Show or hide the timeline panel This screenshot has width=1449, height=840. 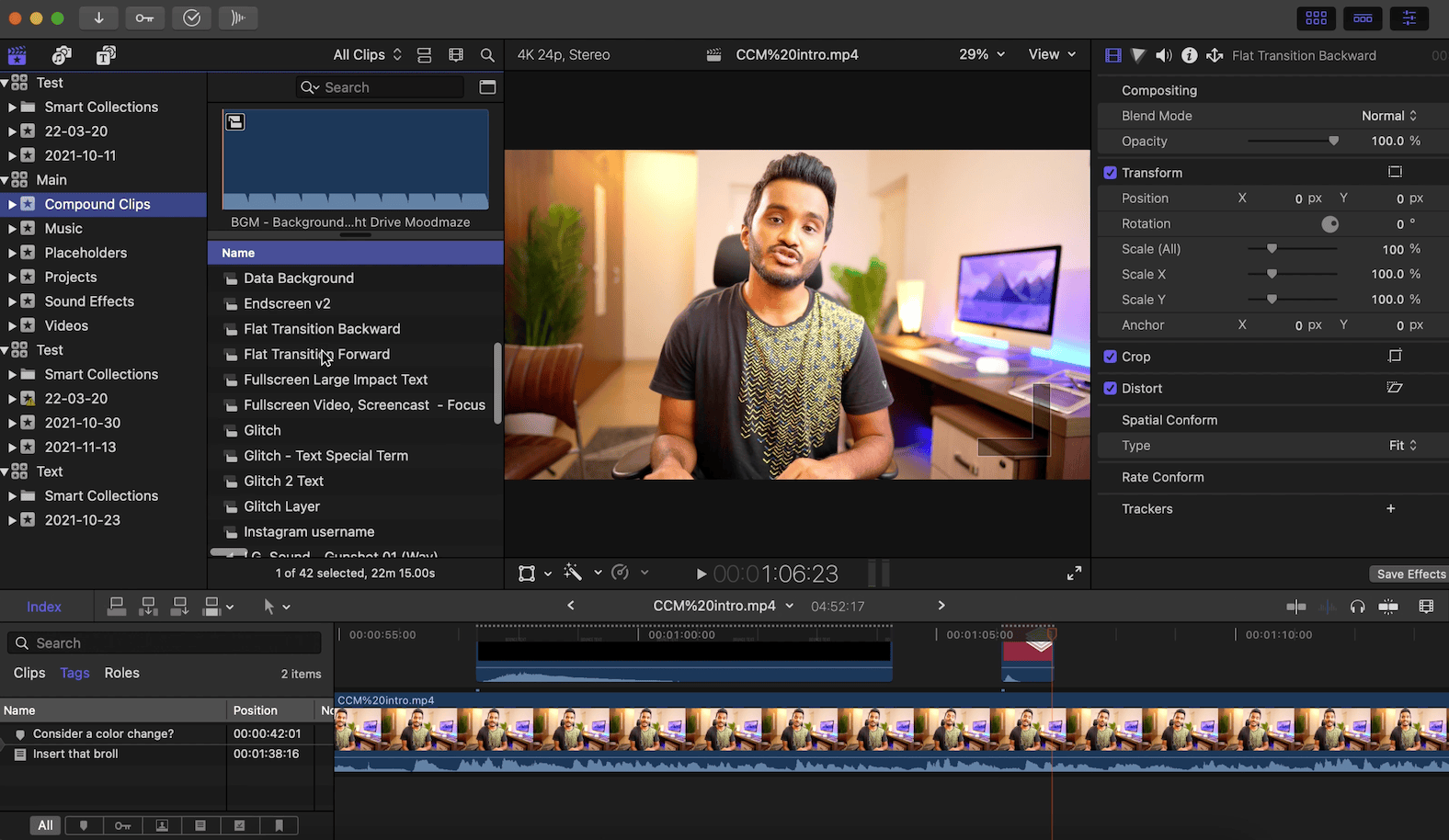pos(1363,18)
